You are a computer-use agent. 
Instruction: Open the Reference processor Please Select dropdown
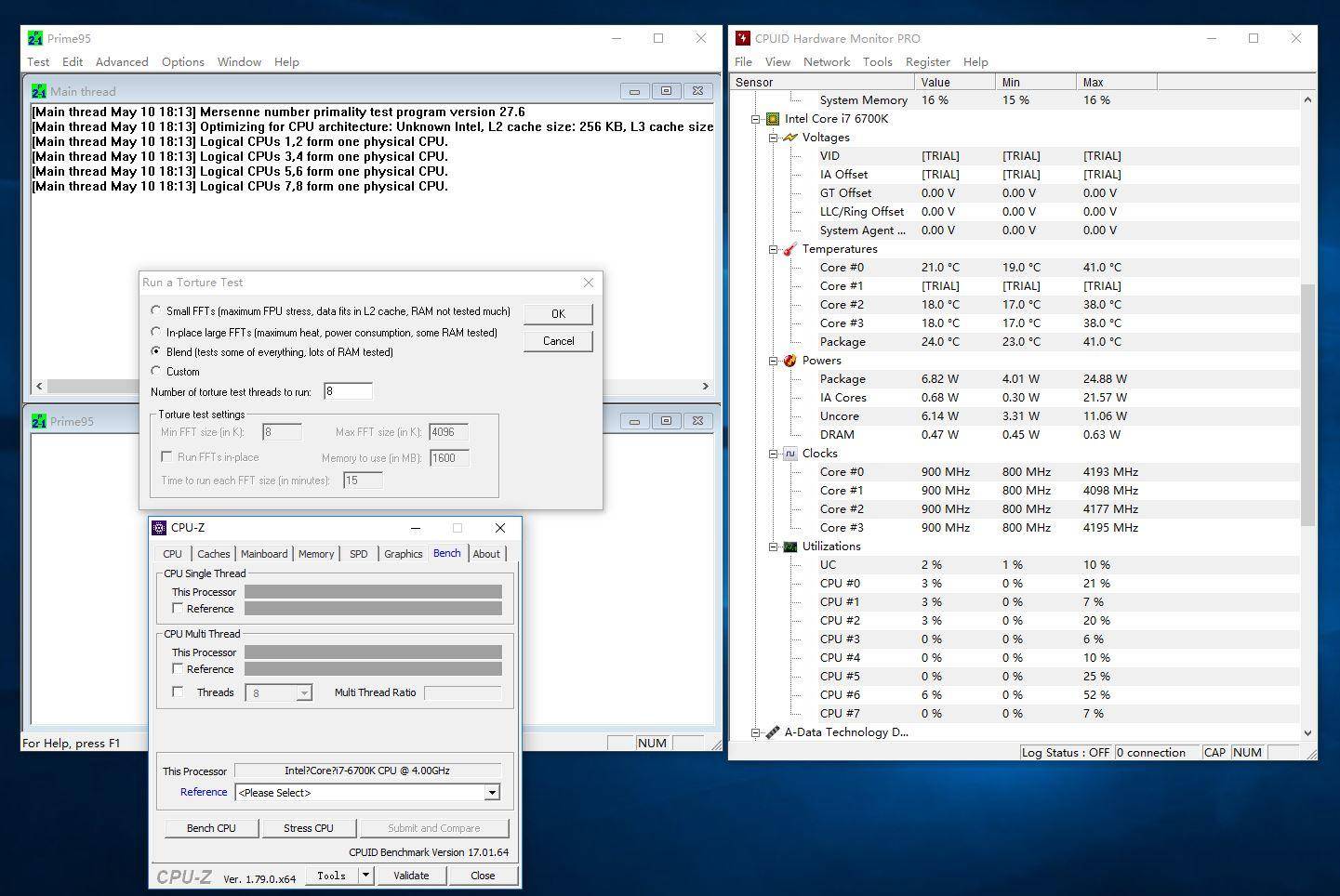(491, 793)
